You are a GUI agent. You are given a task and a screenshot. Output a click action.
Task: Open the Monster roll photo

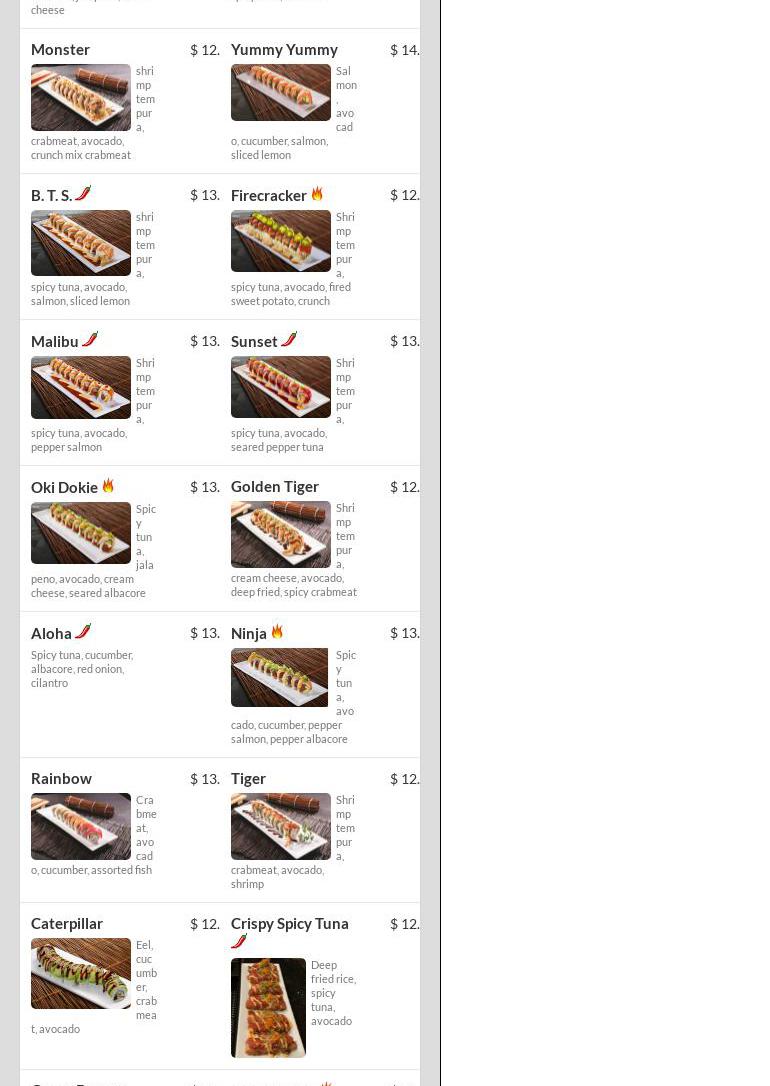(x=81, y=98)
